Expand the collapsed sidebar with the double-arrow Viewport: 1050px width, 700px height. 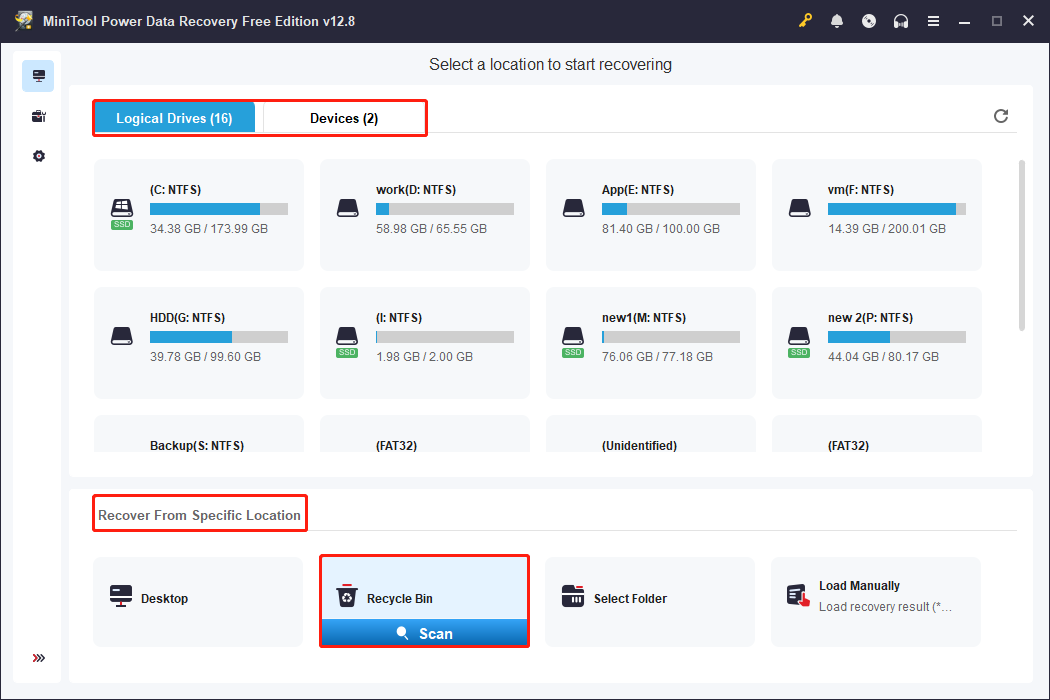tap(38, 657)
